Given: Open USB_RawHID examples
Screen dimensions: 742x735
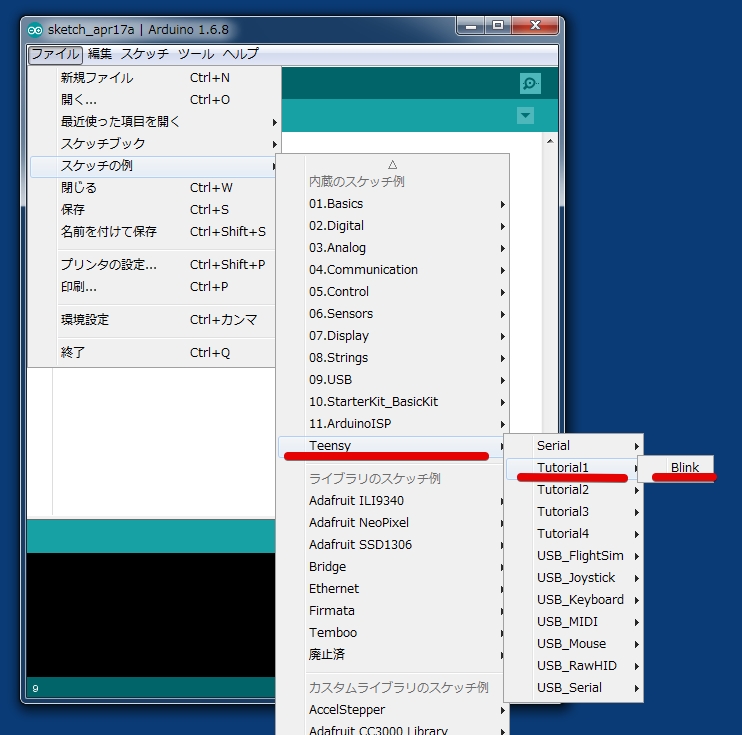Looking at the screenshot, I should tap(574, 666).
